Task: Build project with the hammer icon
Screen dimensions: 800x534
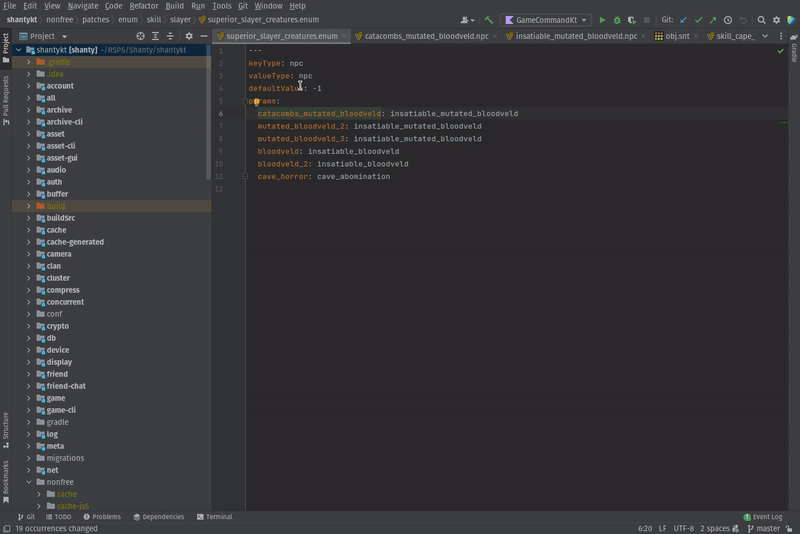Action: pos(489,20)
